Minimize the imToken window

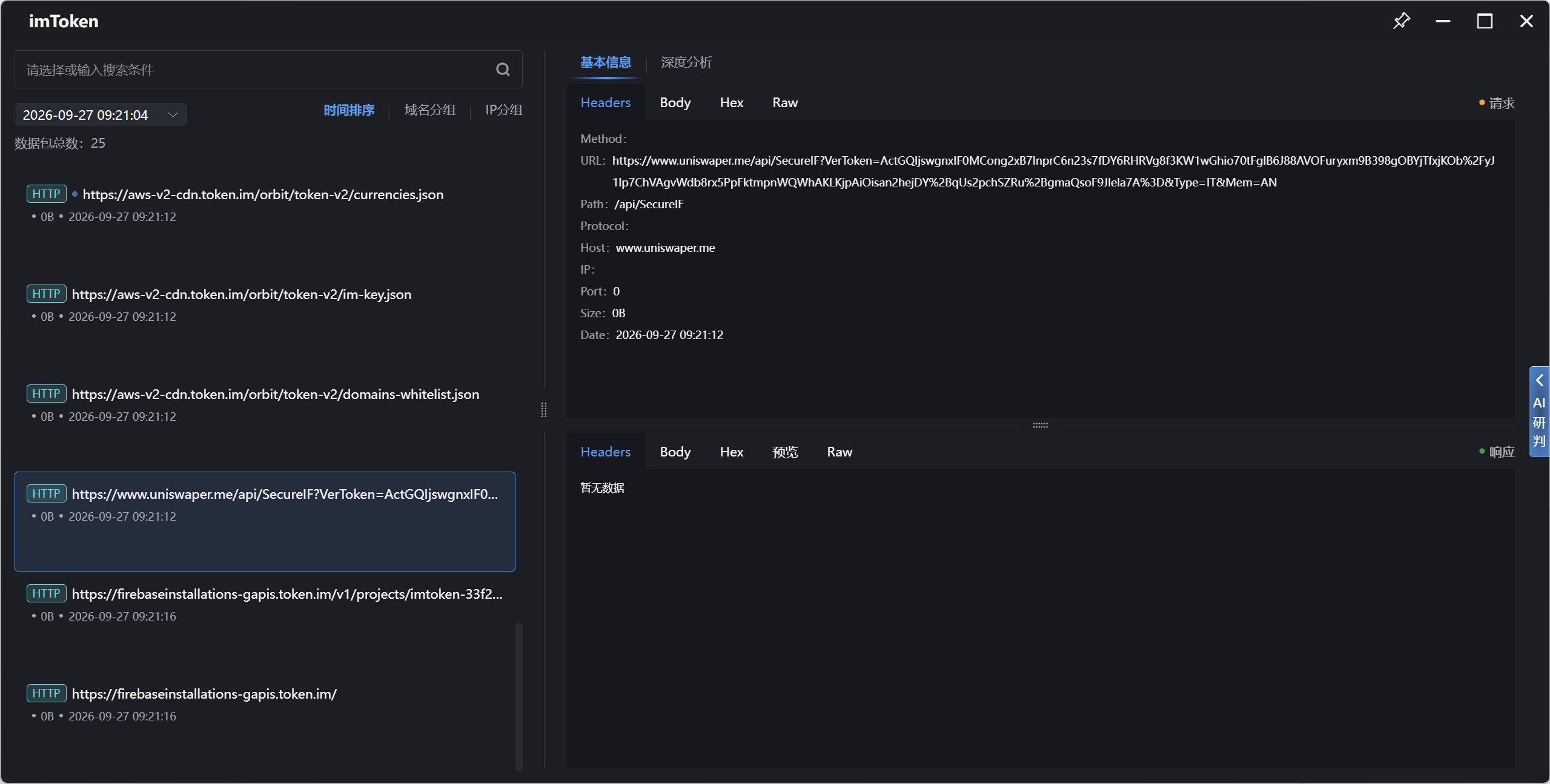pos(1443,21)
